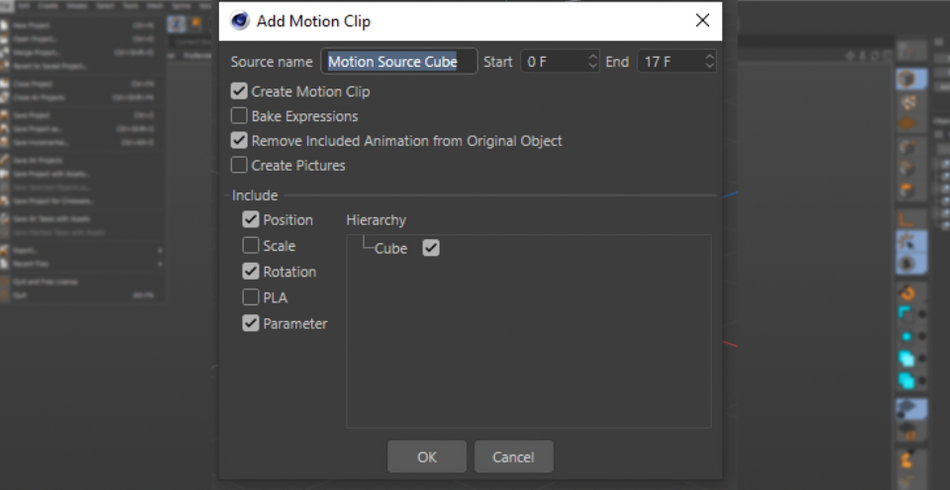Toggle the Cube hierarchy checkbox

click(431, 248)
